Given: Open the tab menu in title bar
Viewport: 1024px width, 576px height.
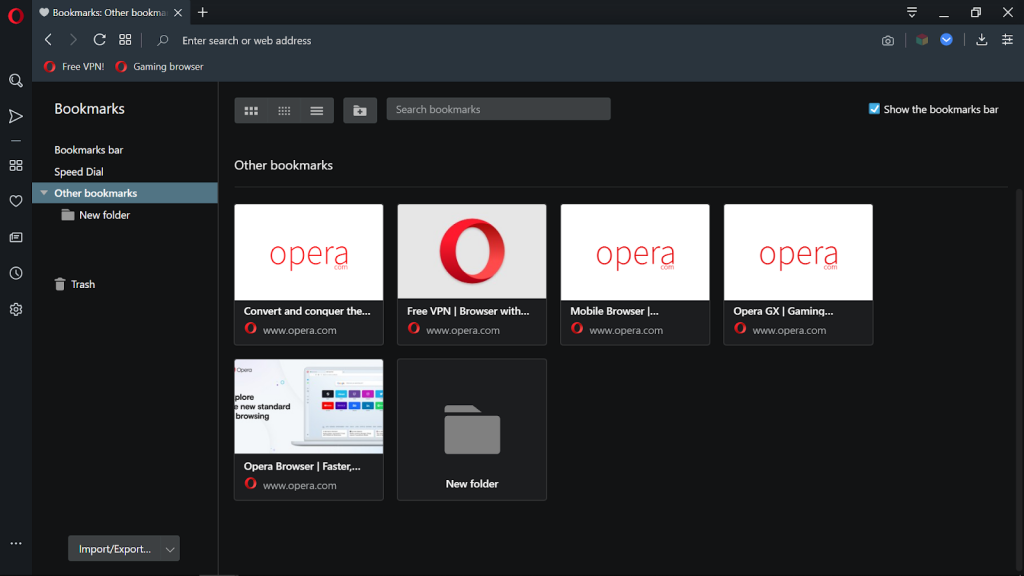Looking at the screenshot, I should click(912, 12).
